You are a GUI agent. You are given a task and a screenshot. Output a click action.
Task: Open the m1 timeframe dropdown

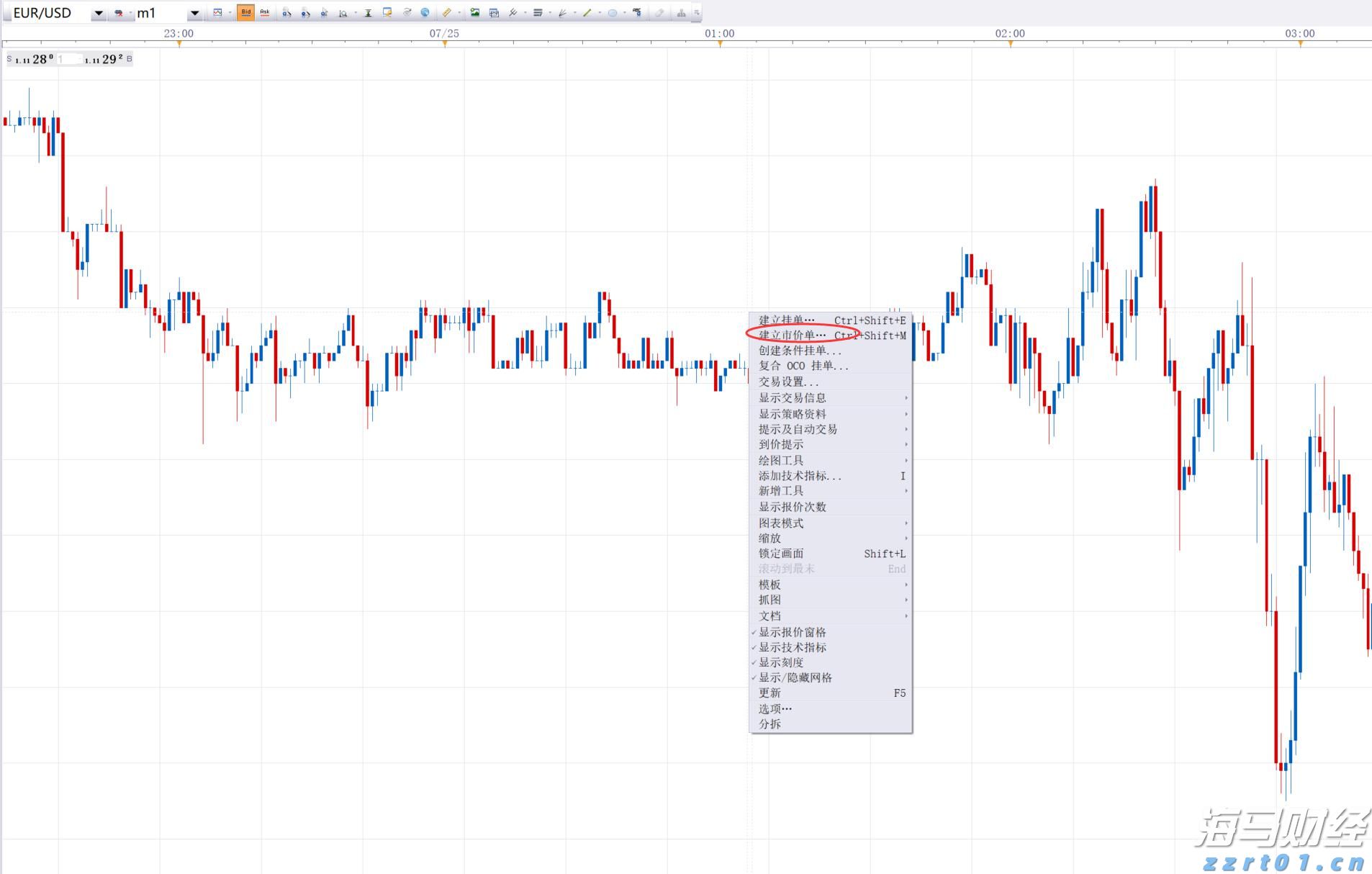coord(193,12)
